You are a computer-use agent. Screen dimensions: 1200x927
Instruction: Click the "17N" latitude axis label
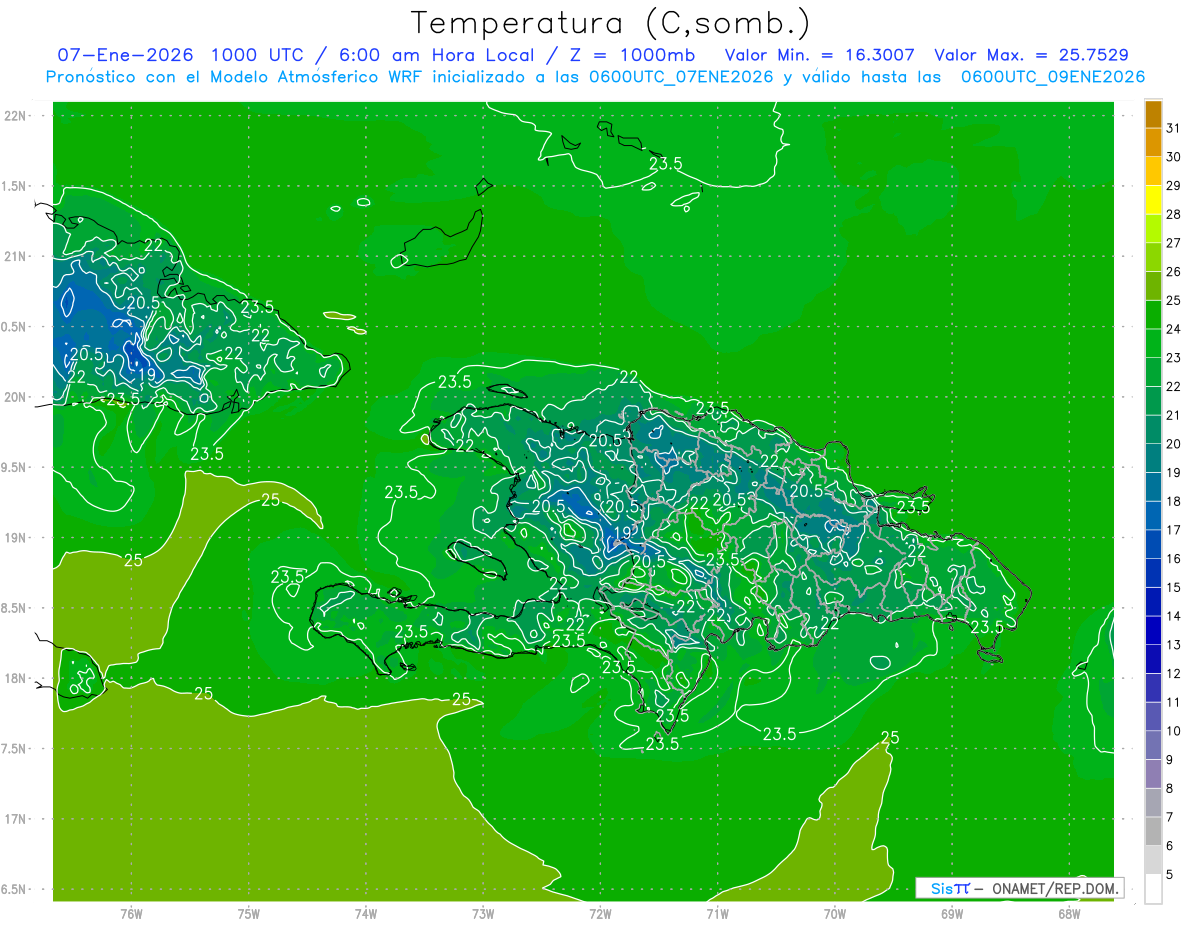pos(15,819)
